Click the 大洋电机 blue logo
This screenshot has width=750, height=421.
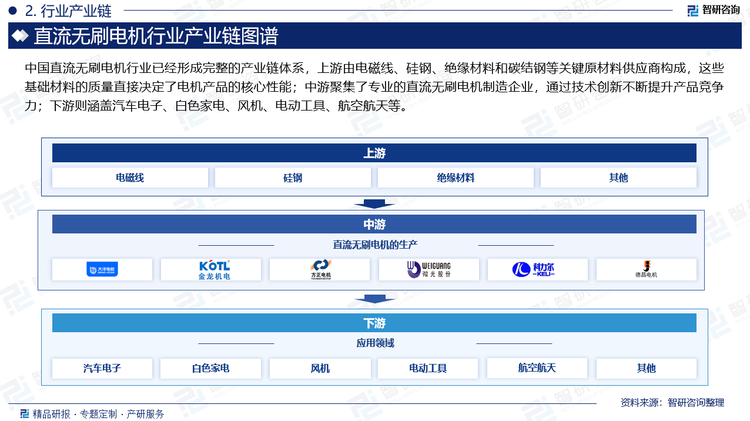(x=102, y=269)
